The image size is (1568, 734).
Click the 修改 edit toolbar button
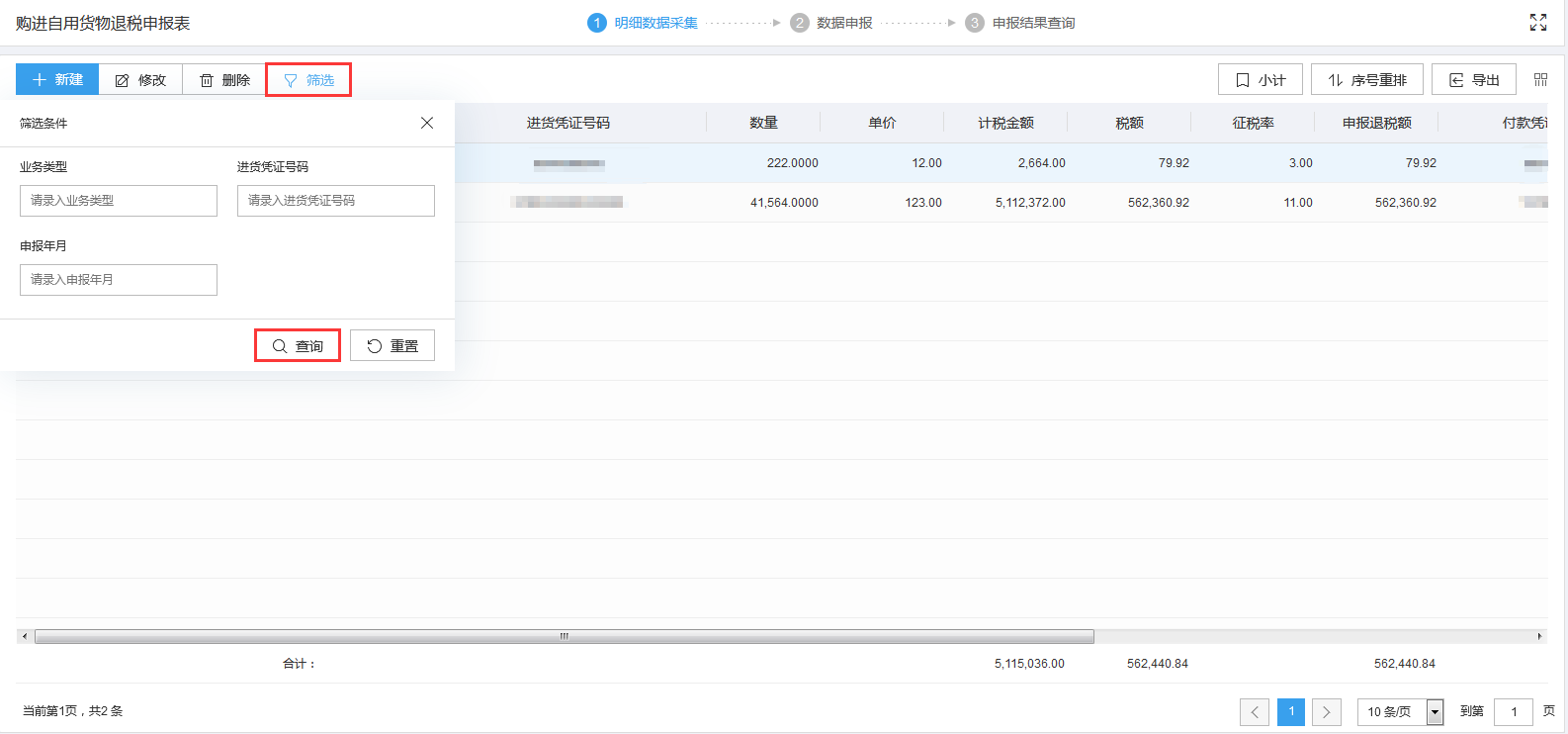(140, 80)
